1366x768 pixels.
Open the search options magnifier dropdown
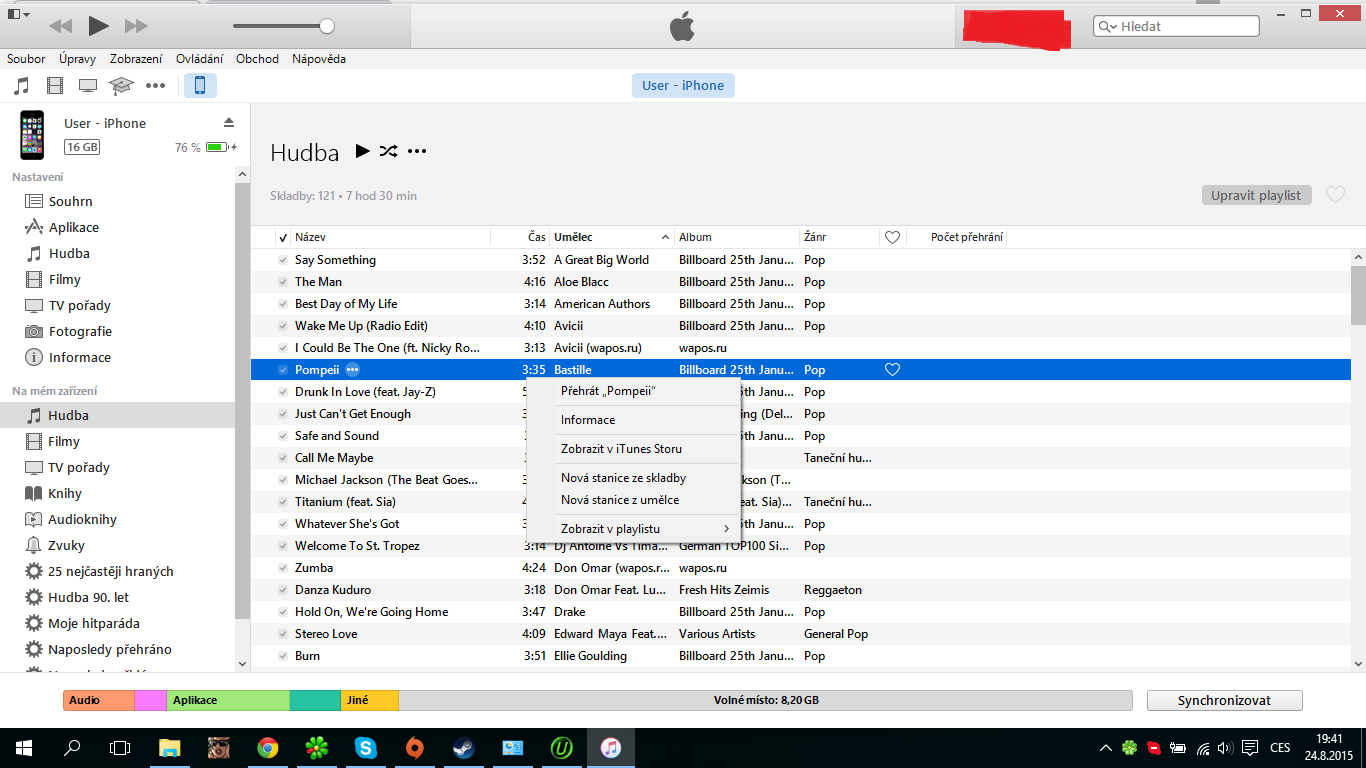coord(1108,27)
